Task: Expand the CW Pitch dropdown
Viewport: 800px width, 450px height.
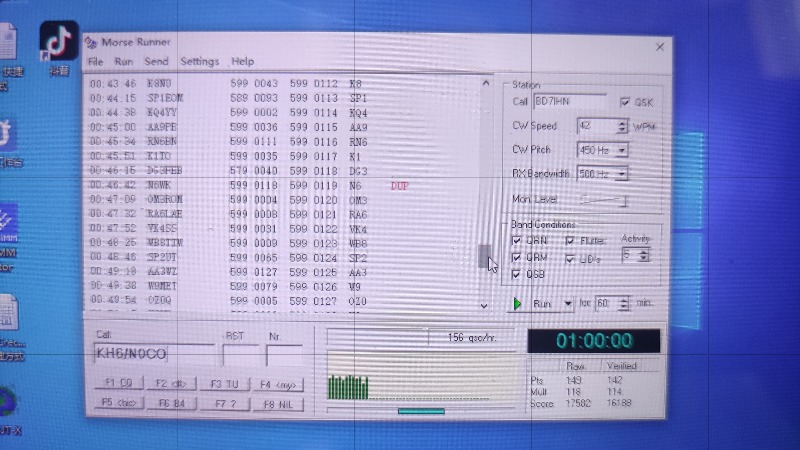Action: 622,150
